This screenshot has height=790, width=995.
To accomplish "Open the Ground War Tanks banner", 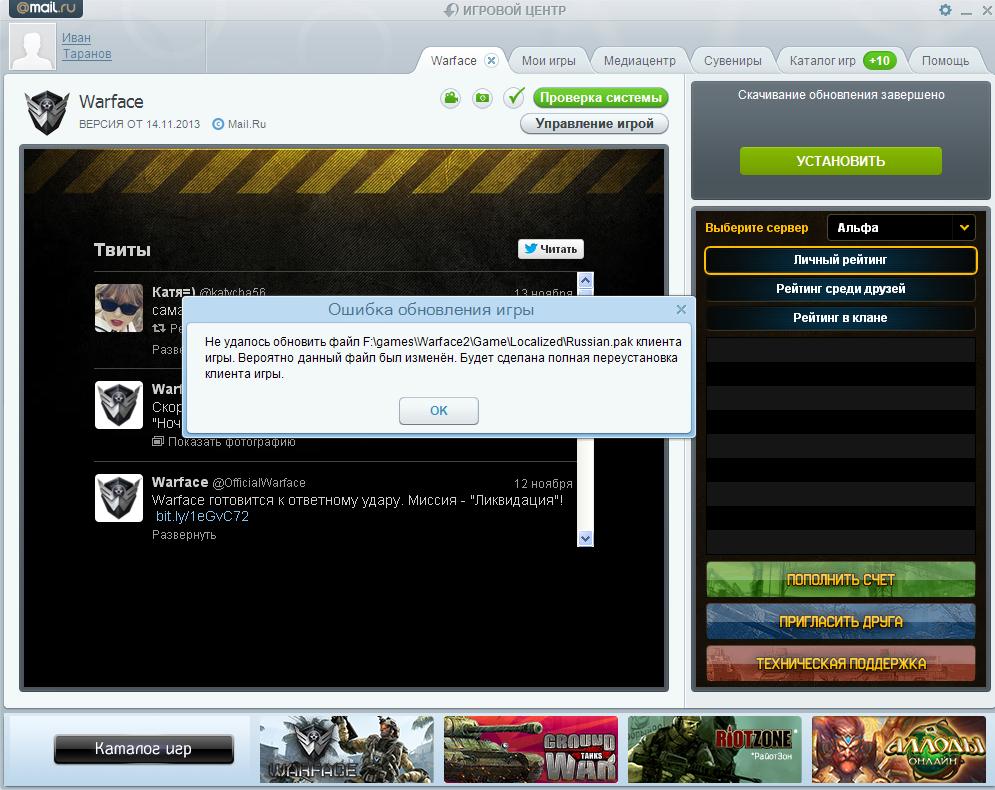I will tap(530, 749).
